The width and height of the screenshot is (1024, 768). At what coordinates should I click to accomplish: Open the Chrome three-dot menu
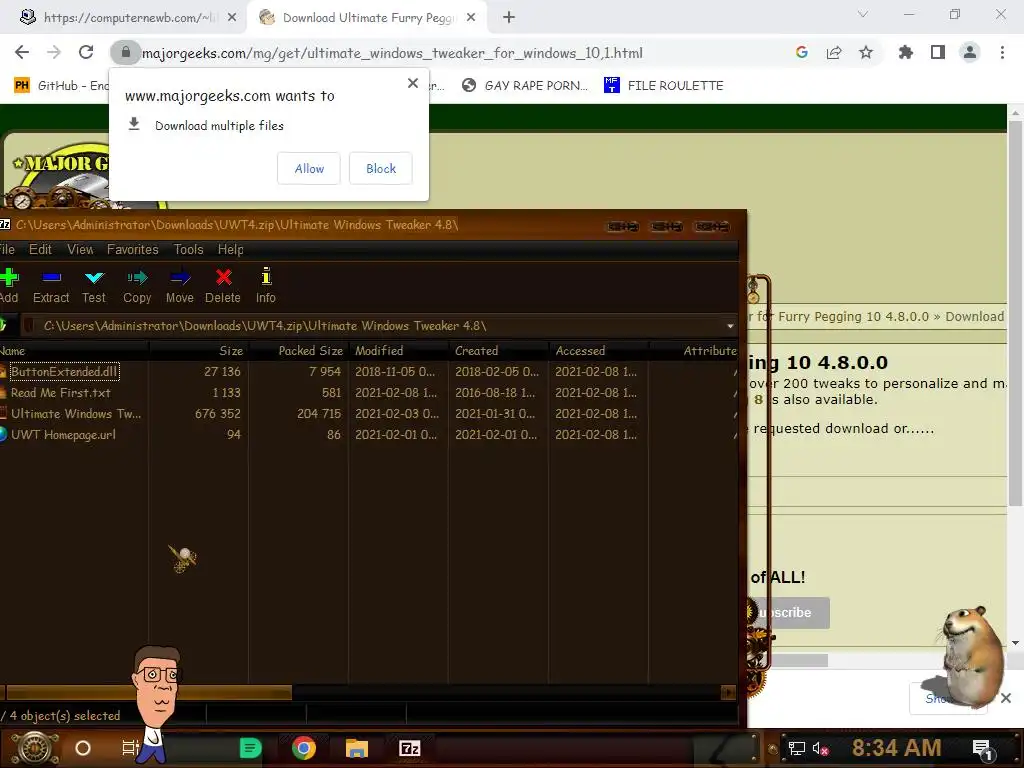[x=1002, y=52]
